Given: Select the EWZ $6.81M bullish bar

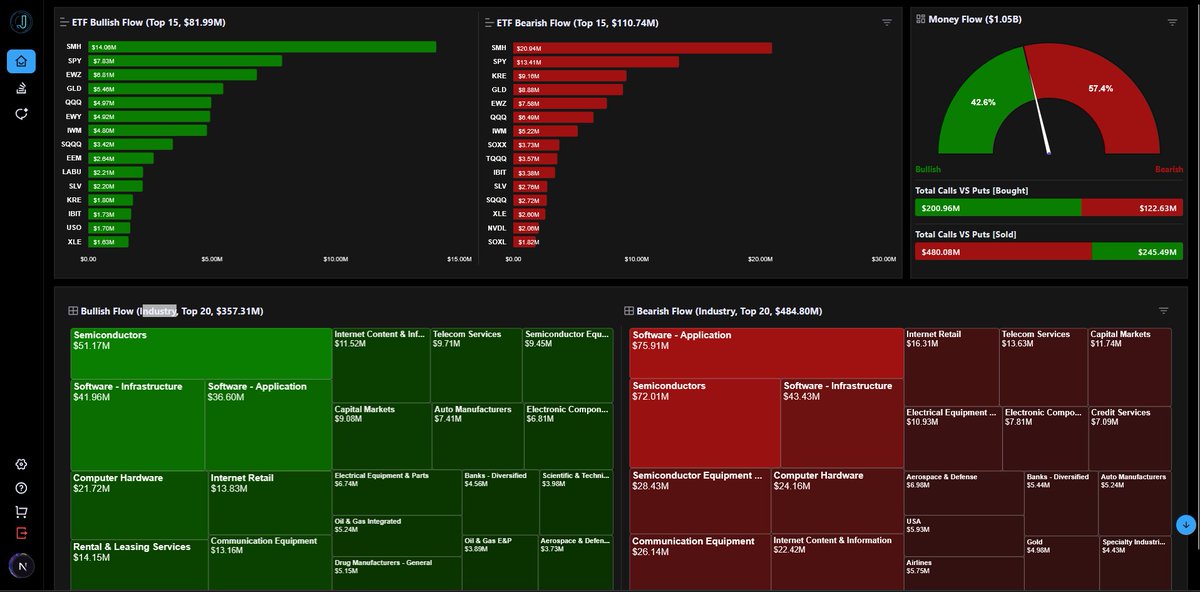Looking at the screenshot, I should tap(172, 75).
